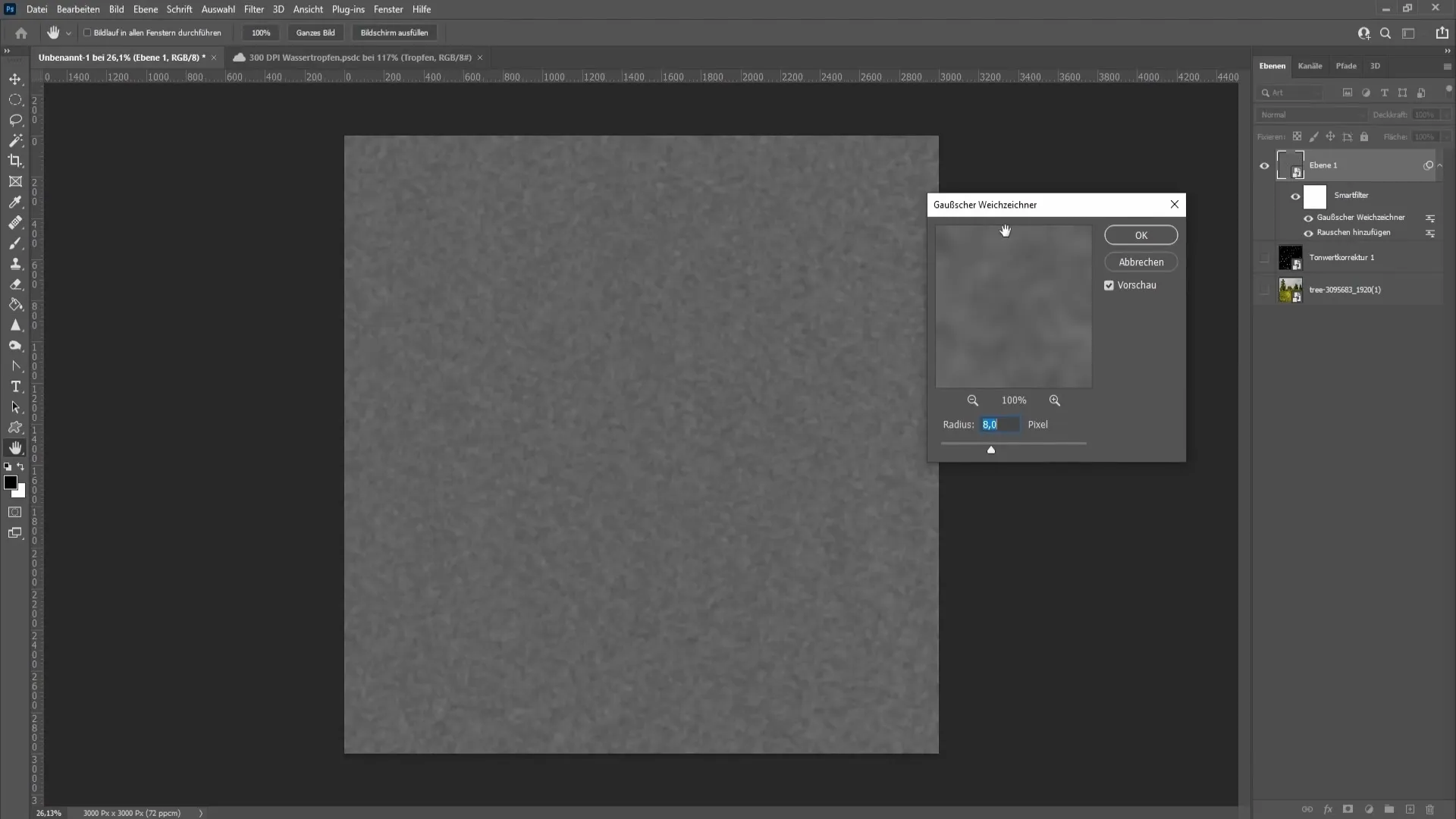Open the Fläche fill dropdown arrow

[1446, 136]
